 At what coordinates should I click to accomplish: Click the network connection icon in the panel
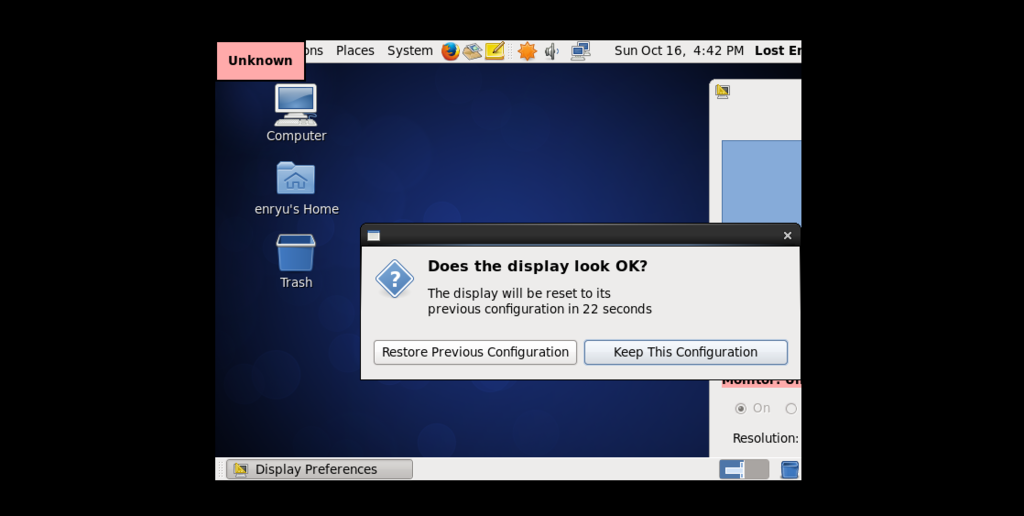(x=580, y=51)
